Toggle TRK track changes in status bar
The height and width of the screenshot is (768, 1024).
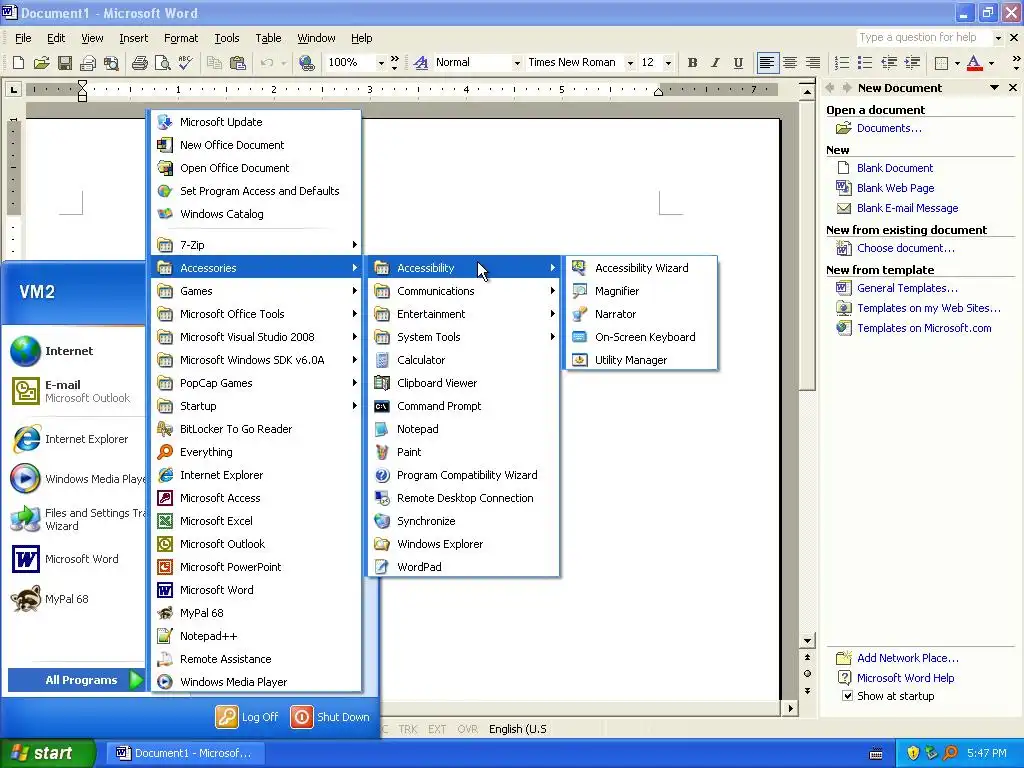click(x=408, y=729)
